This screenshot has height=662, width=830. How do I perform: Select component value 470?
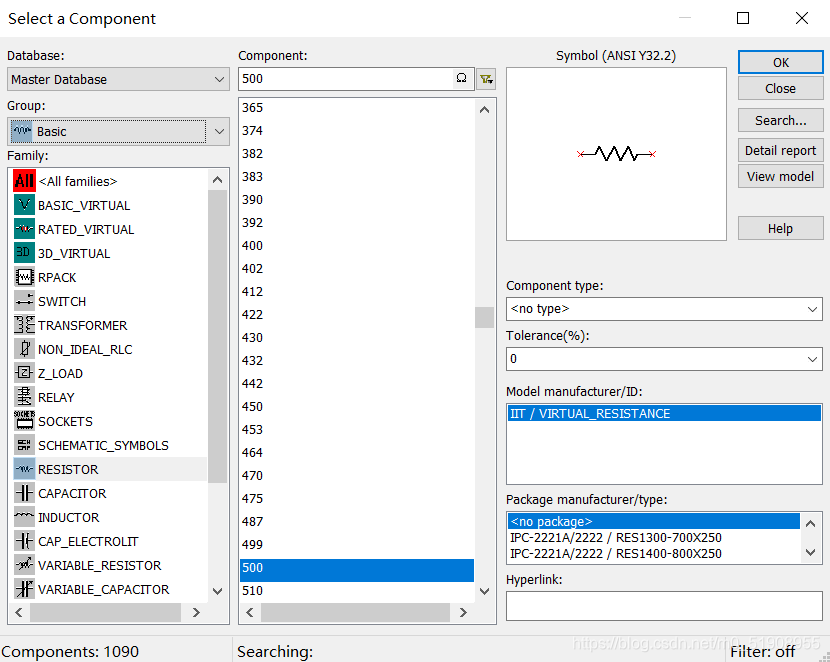[x=357, y=475]
